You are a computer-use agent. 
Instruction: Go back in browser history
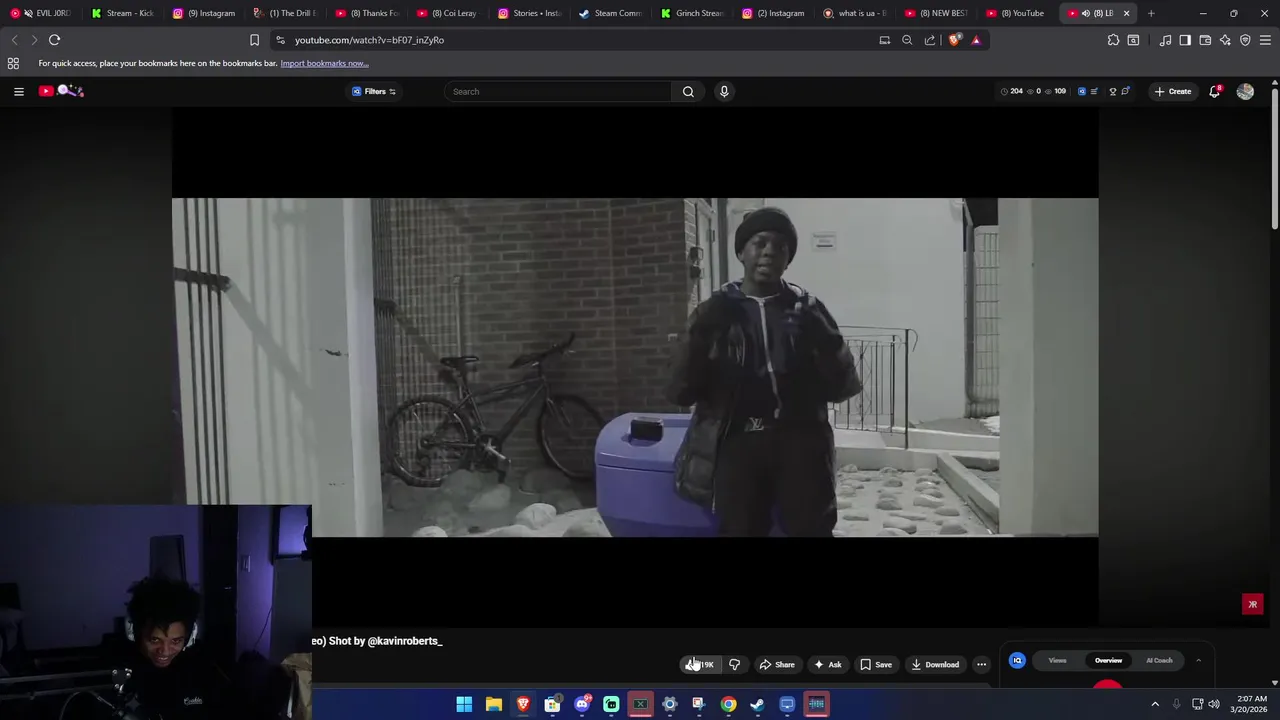coord(14,40)
